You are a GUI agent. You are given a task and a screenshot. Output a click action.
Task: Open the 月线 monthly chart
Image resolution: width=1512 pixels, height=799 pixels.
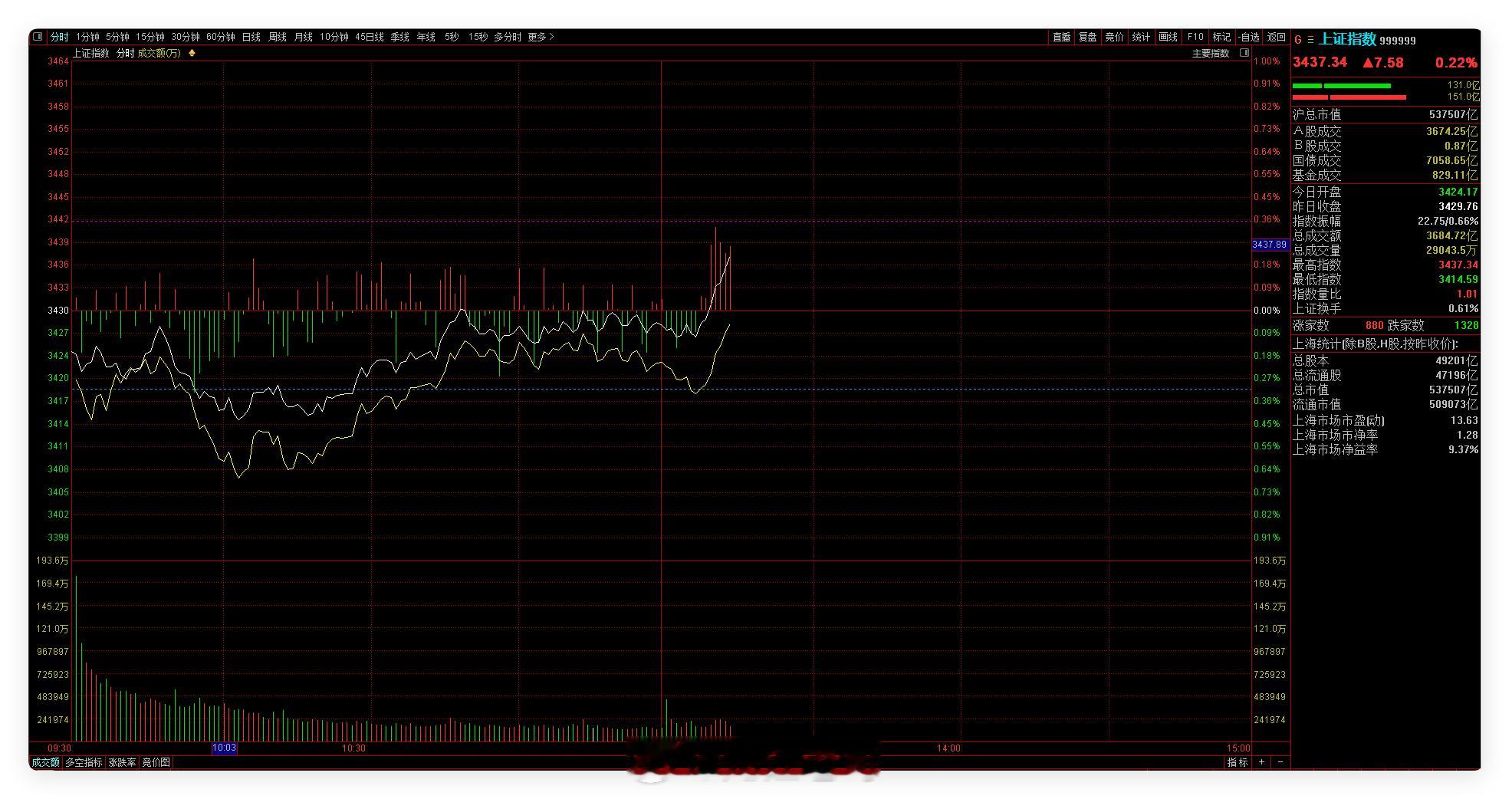[x=304, y=37]
